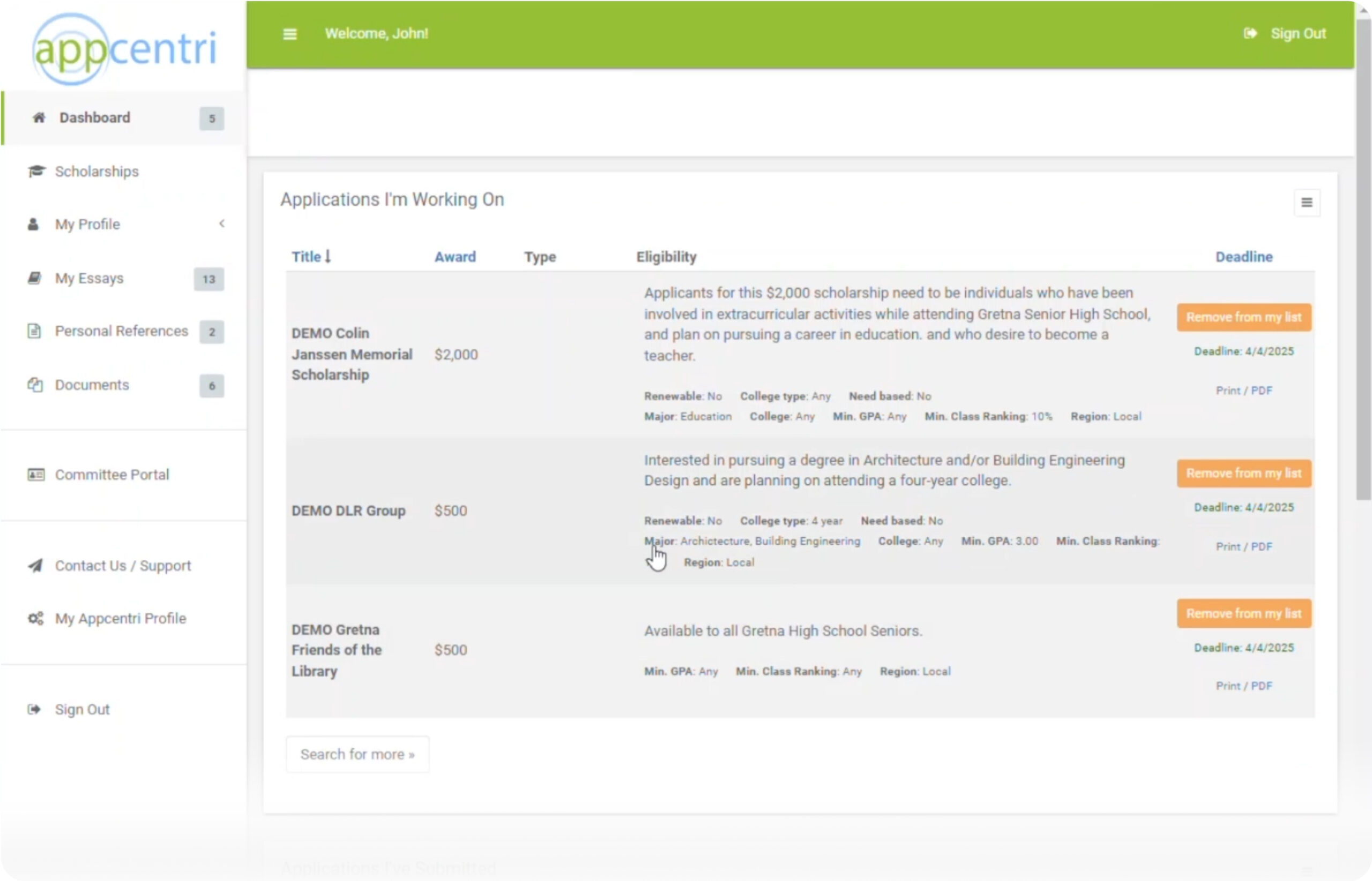Click the Personal References badge showing 2
The height and width of the screenshot is (881, 1372).
point(212,332)
